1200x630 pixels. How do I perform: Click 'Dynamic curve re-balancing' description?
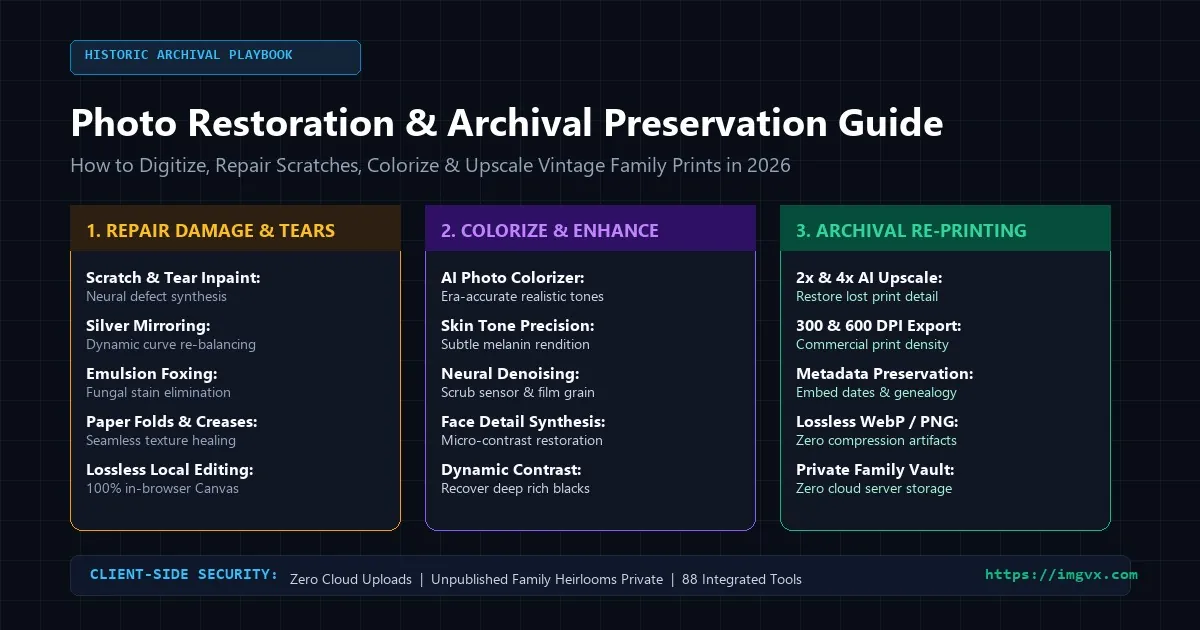[171, 345]
